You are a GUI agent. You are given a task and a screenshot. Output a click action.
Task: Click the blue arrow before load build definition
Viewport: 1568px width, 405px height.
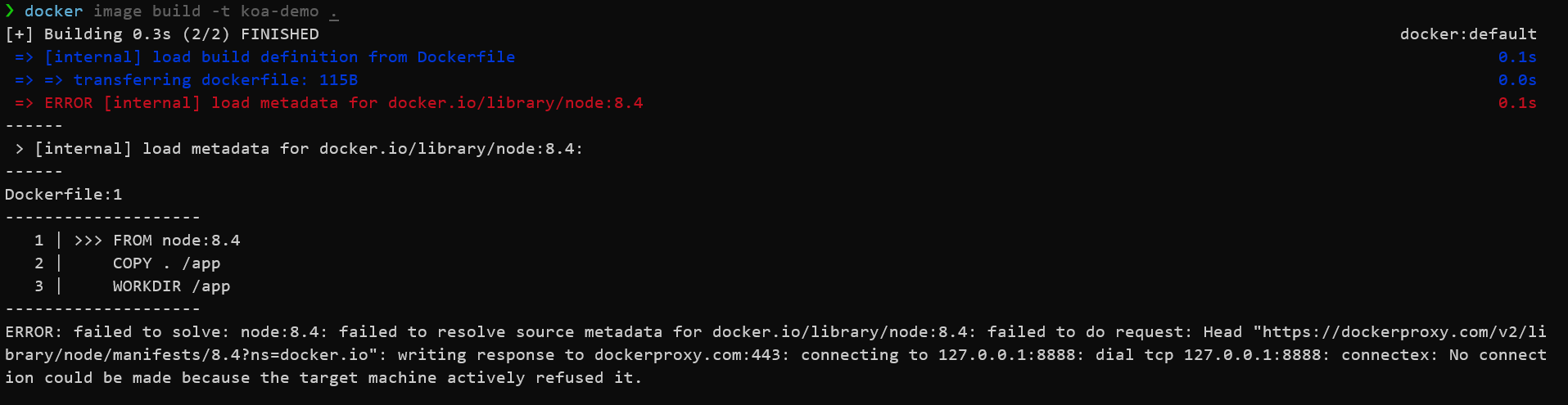click(x=24, y=57)
